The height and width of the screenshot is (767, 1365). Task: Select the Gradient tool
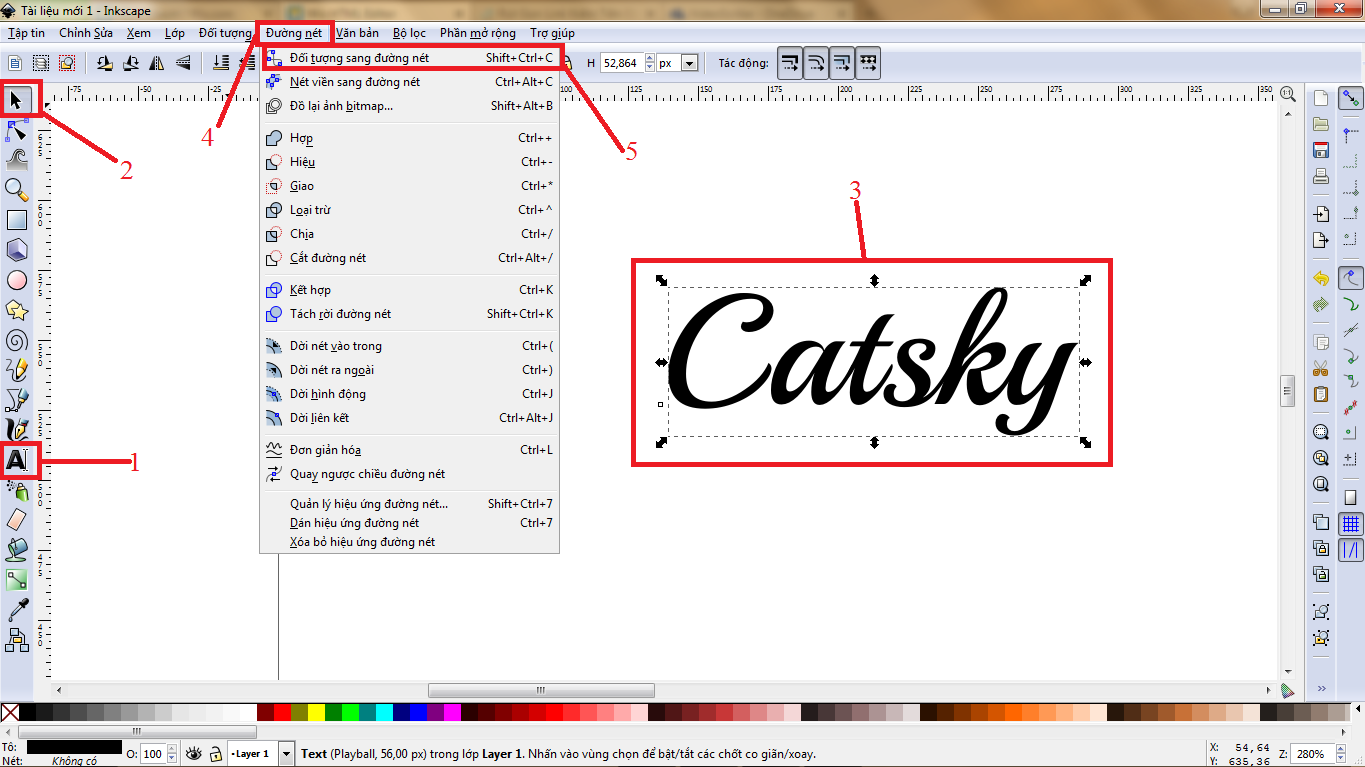point(17,578)
